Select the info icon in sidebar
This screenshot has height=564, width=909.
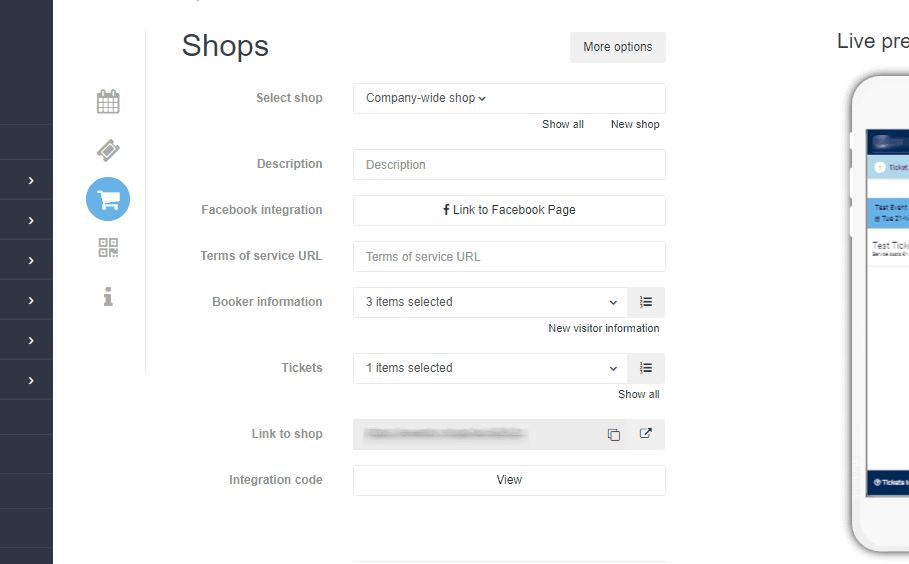pos(108,296)
